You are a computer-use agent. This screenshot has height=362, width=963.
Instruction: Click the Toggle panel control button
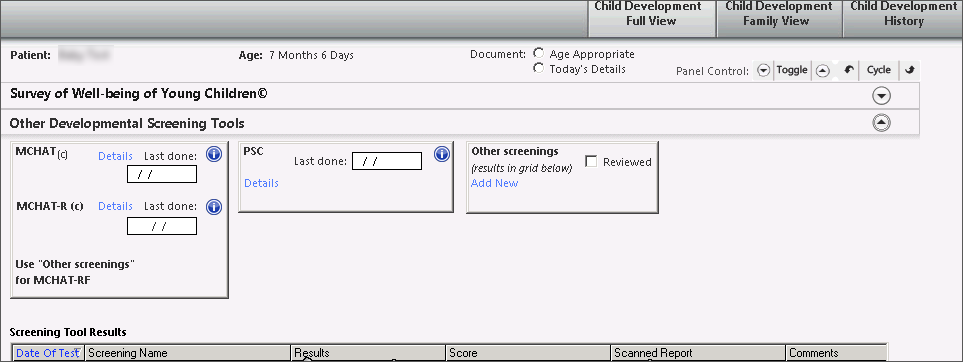point(792,70)
